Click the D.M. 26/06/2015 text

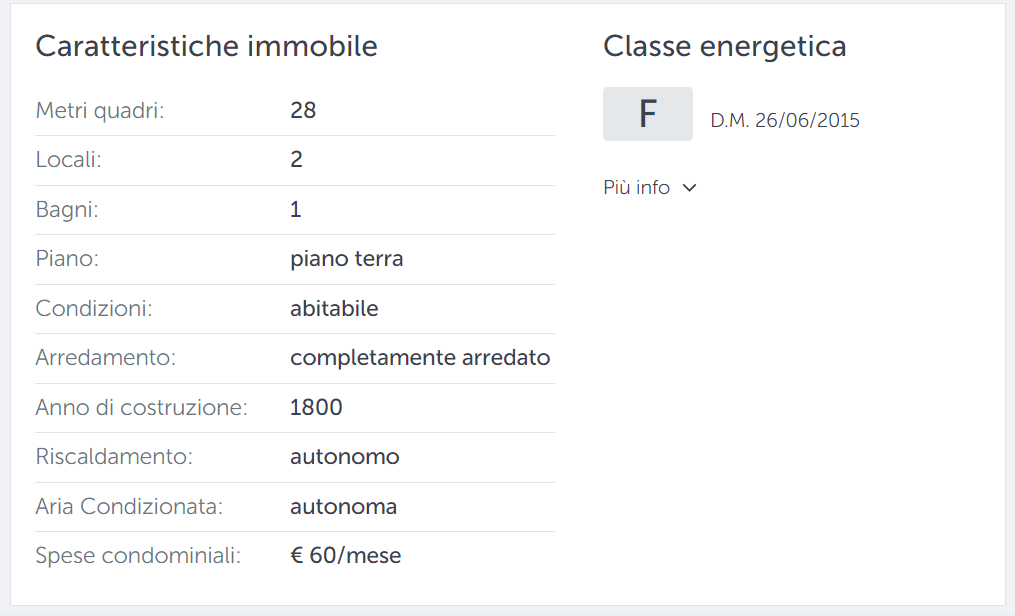pyautogui.click(x=785, y=120)
